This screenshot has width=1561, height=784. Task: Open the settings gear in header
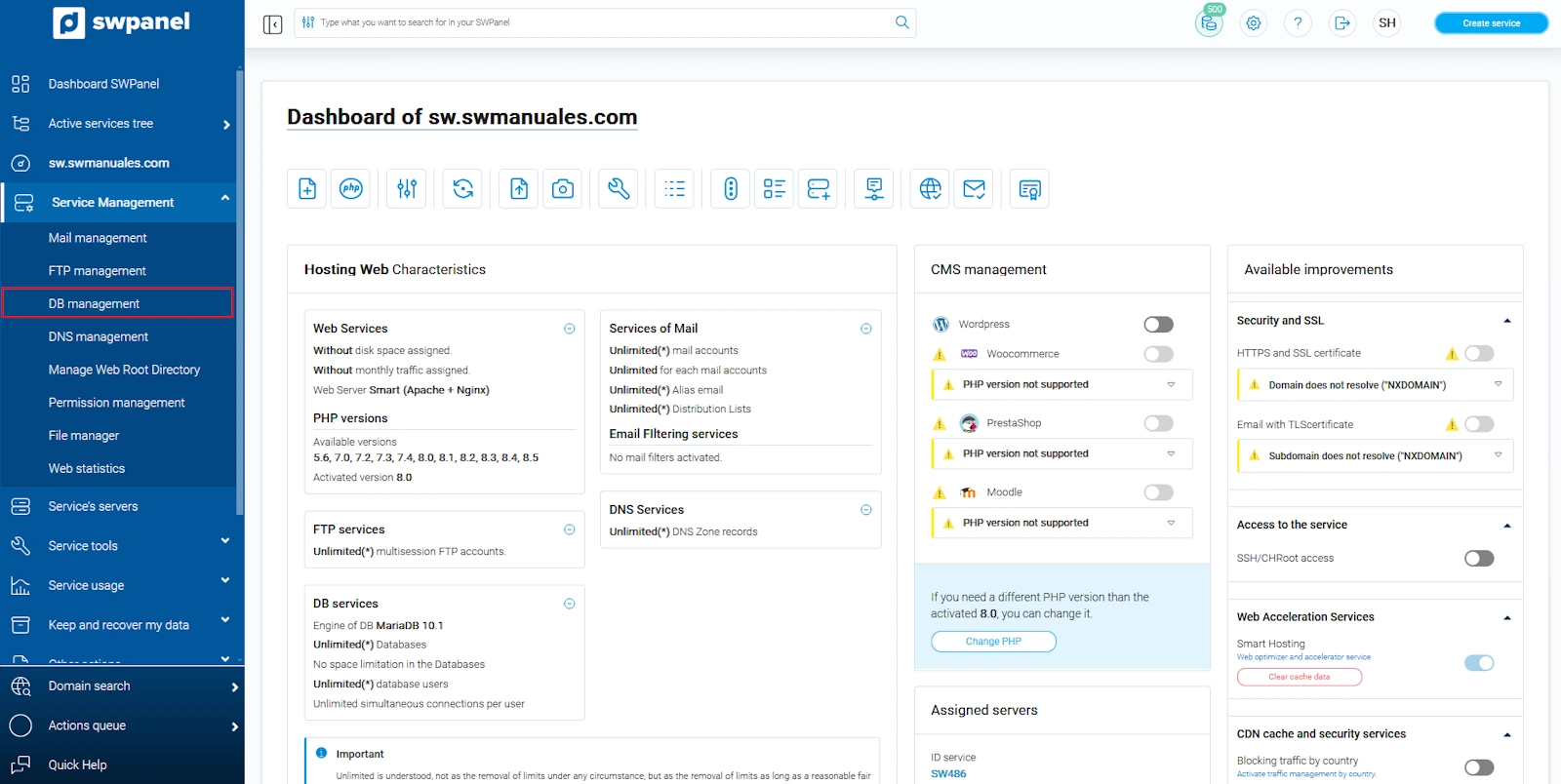point(1254,23)
